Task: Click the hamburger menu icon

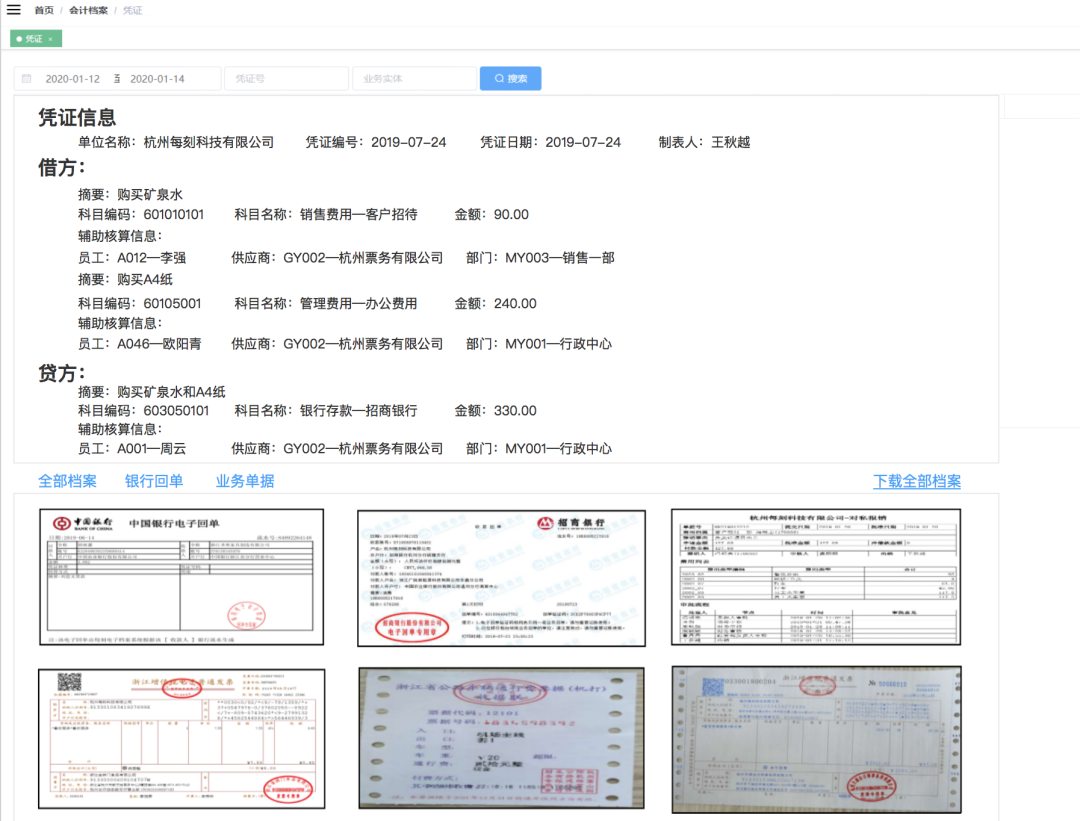Action: (x=14, y=11)
